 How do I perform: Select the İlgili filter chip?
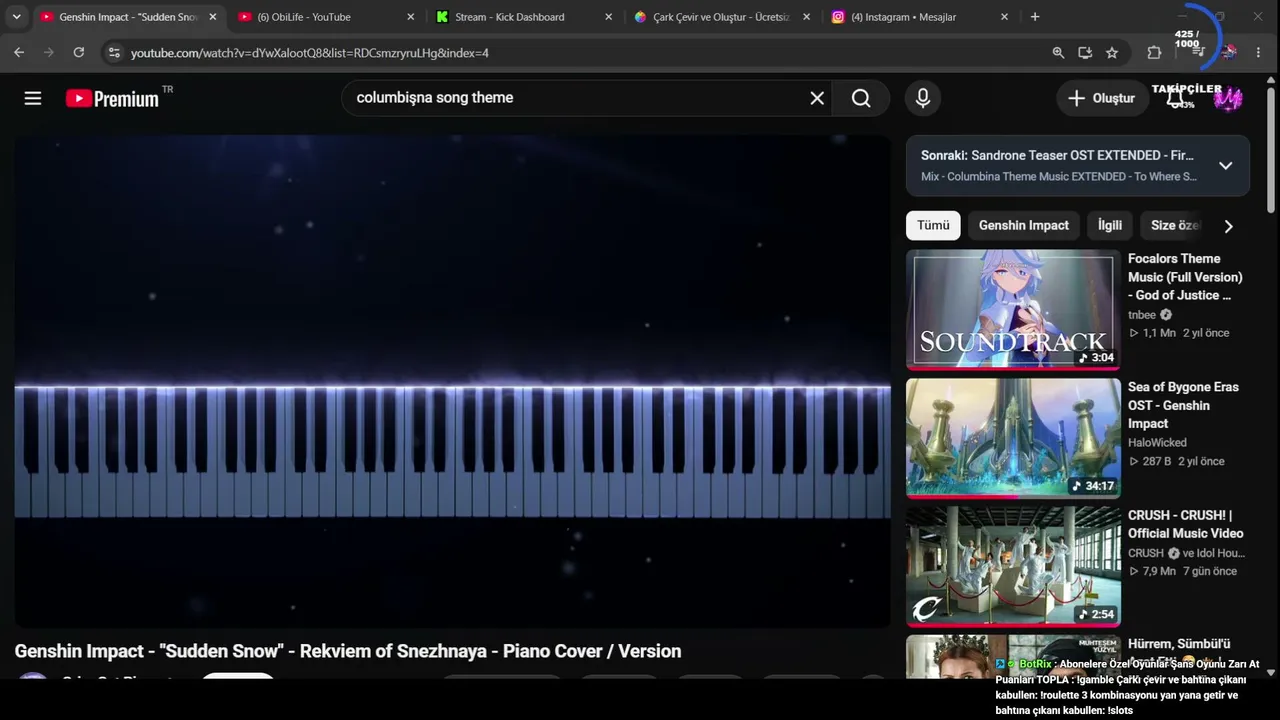tap(1110, 225)
